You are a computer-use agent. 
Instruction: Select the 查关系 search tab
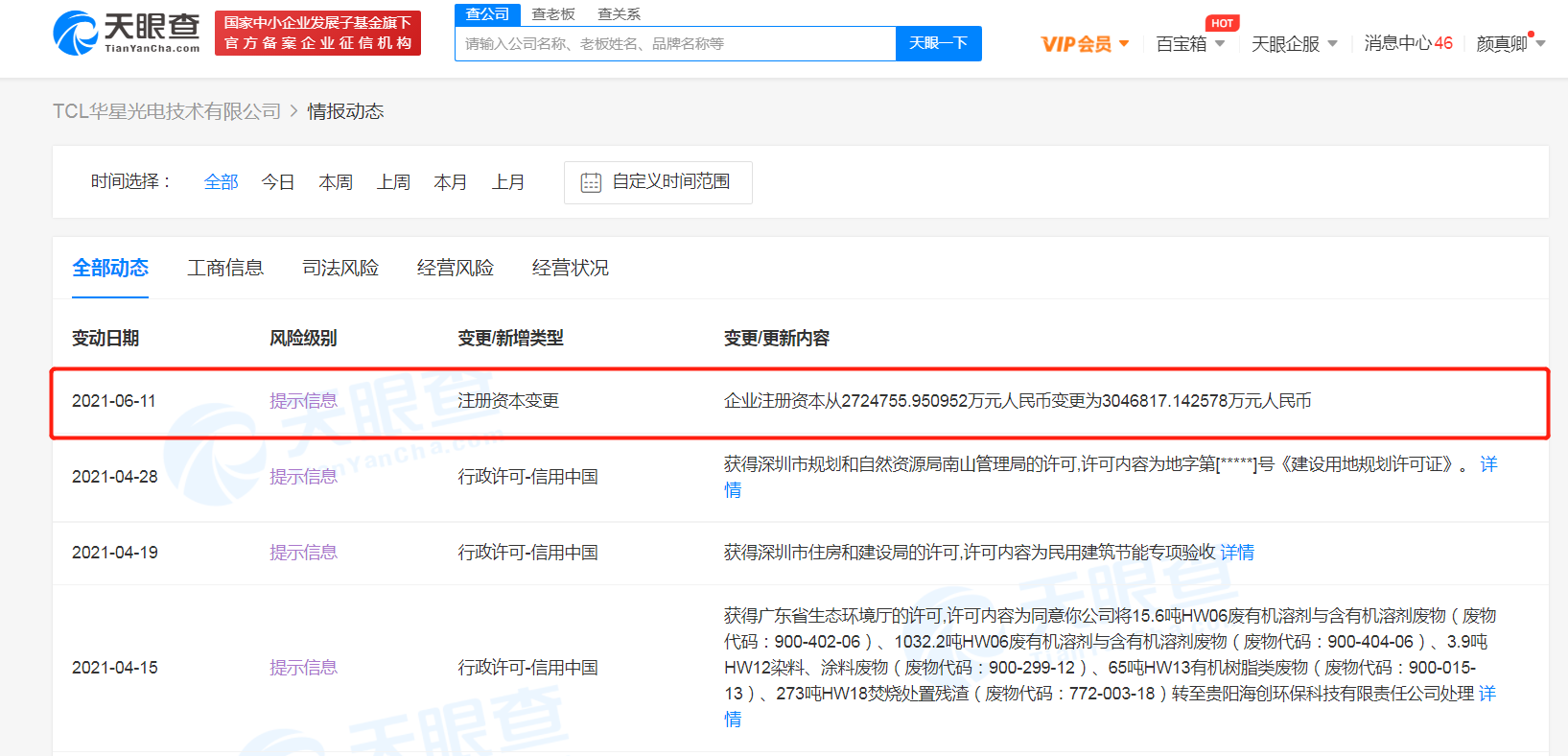619,14
